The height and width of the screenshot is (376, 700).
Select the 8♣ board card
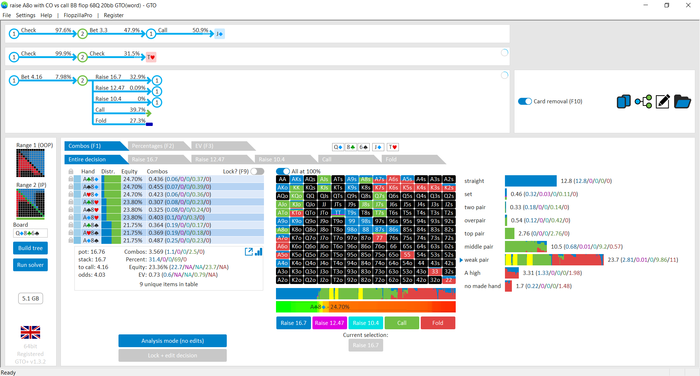tap(351, 147)
